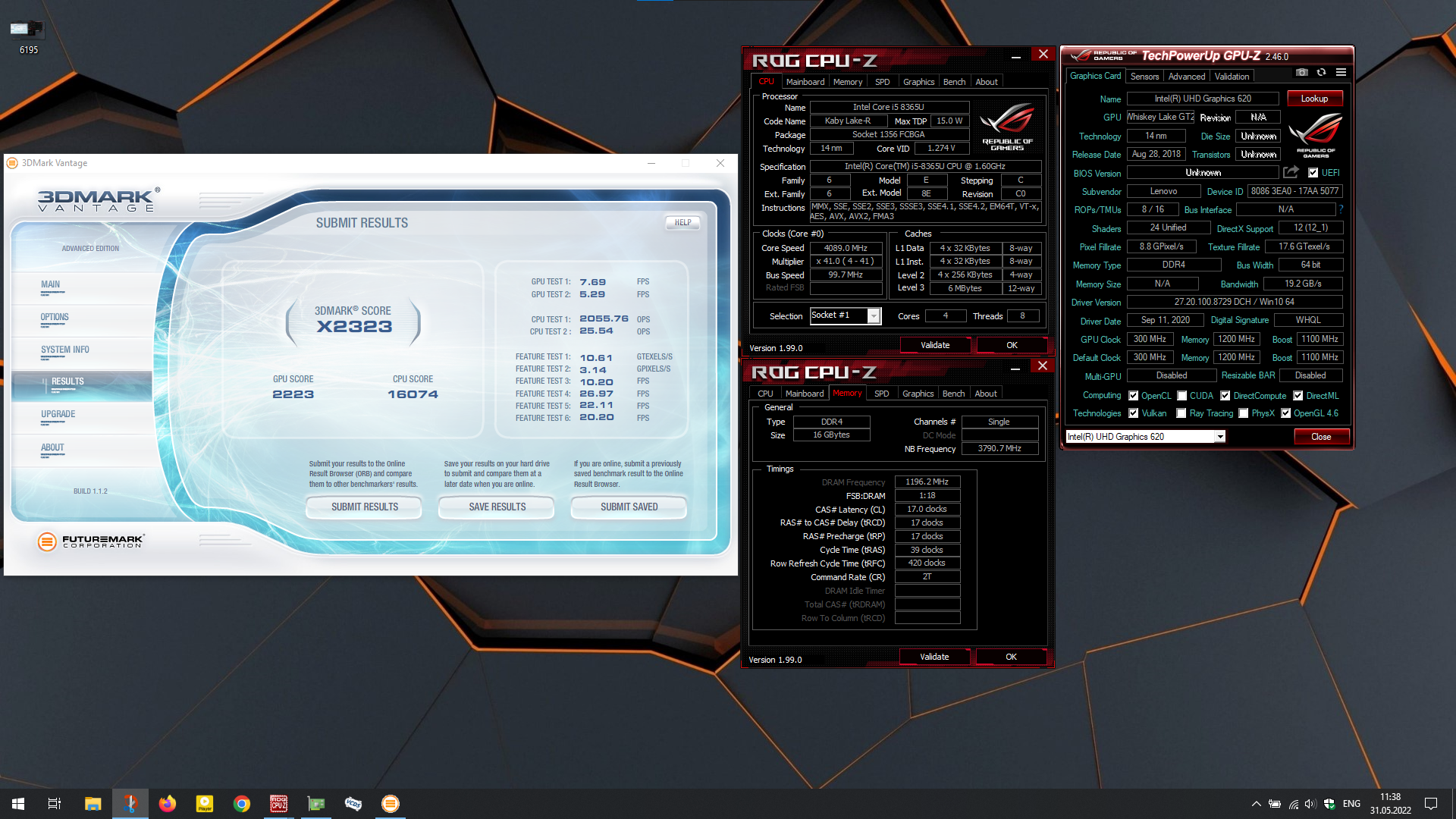Click the SAVE RESULTS button
The image size is (1456, 819).
[497, 507]
